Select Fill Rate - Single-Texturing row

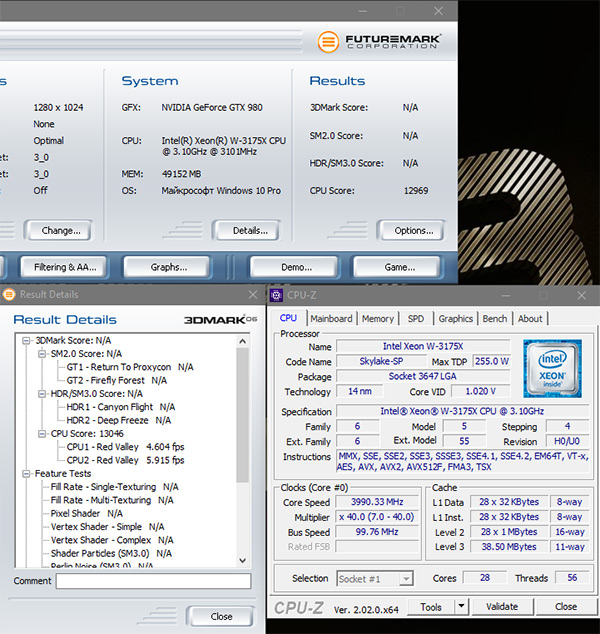pyautogui.click(x=114, y=487)
